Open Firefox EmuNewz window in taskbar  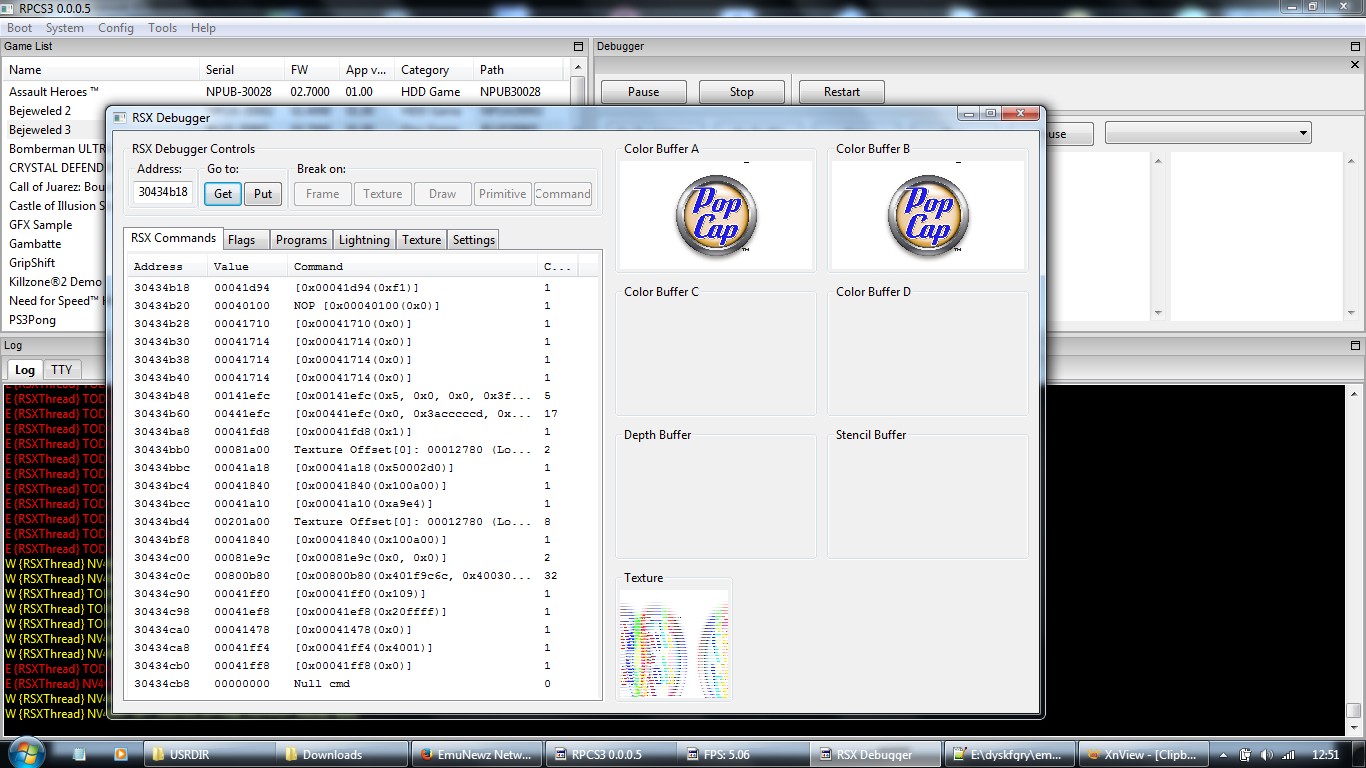(476, 754)
